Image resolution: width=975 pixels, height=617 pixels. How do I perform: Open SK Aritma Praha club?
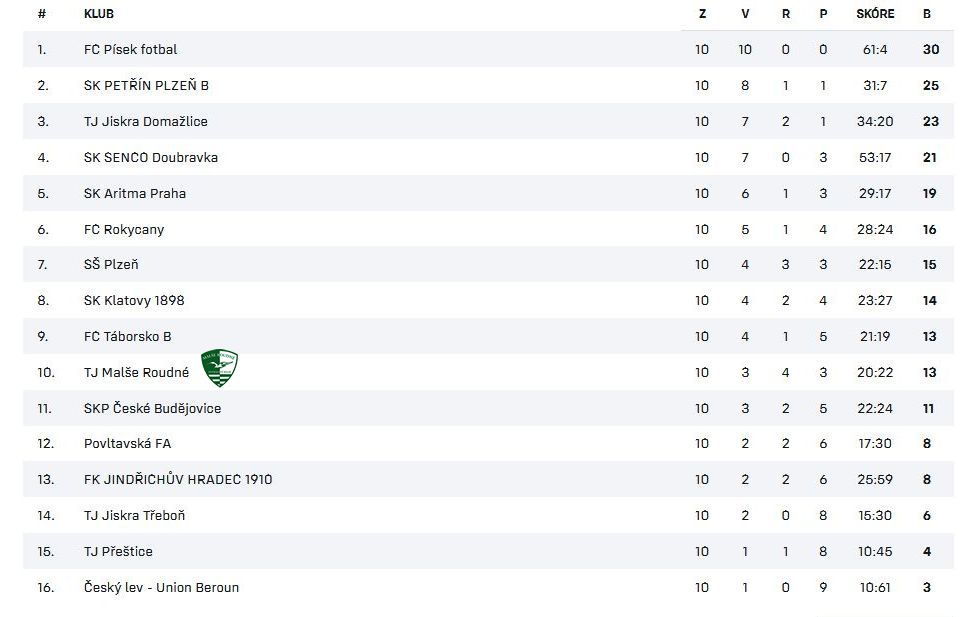pyautogui.click(x=134, y=193)
